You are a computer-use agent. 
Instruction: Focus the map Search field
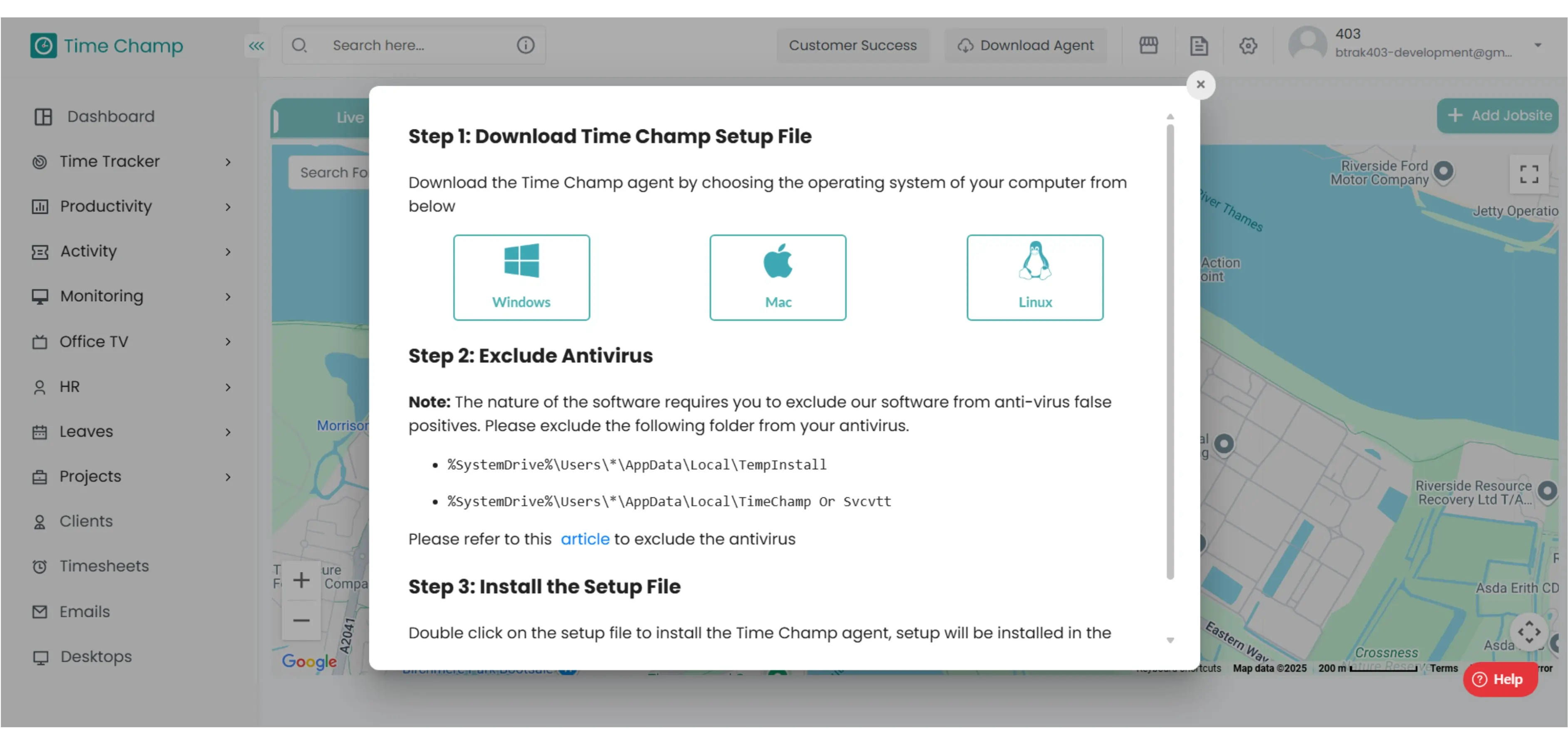329,173
